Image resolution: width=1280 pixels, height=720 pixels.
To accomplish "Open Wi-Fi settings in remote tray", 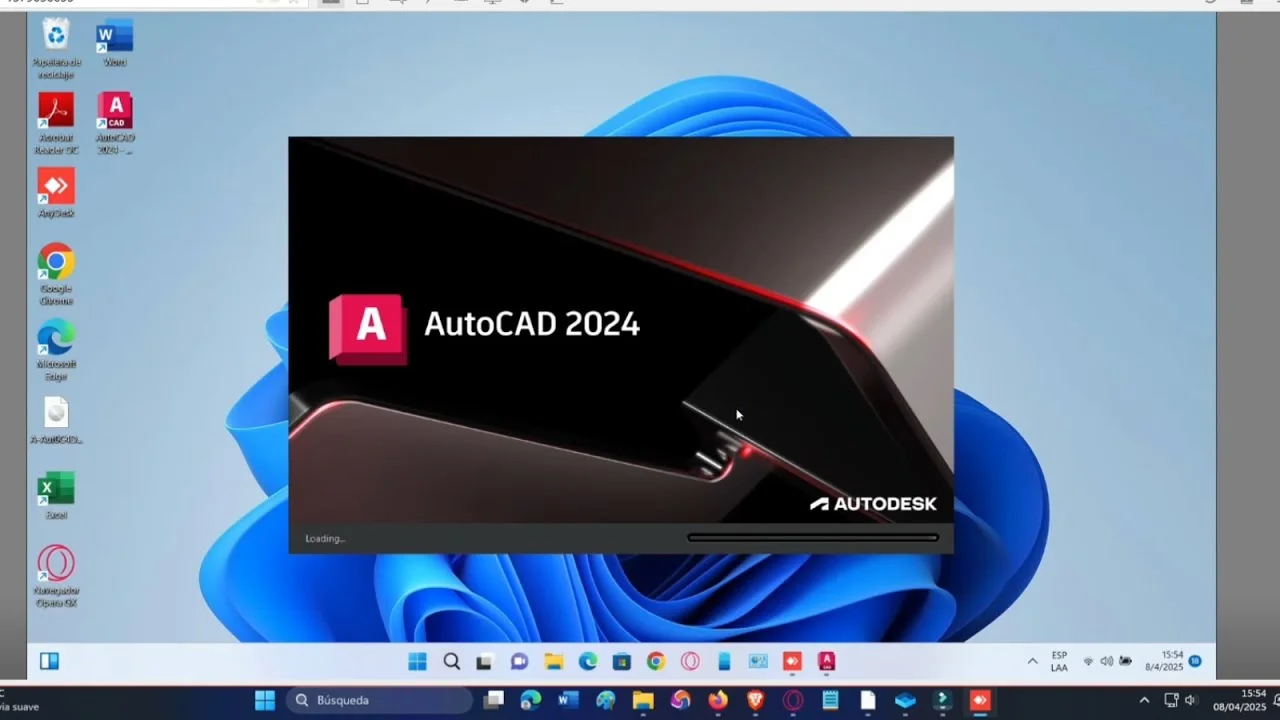I will (1088, 661).
